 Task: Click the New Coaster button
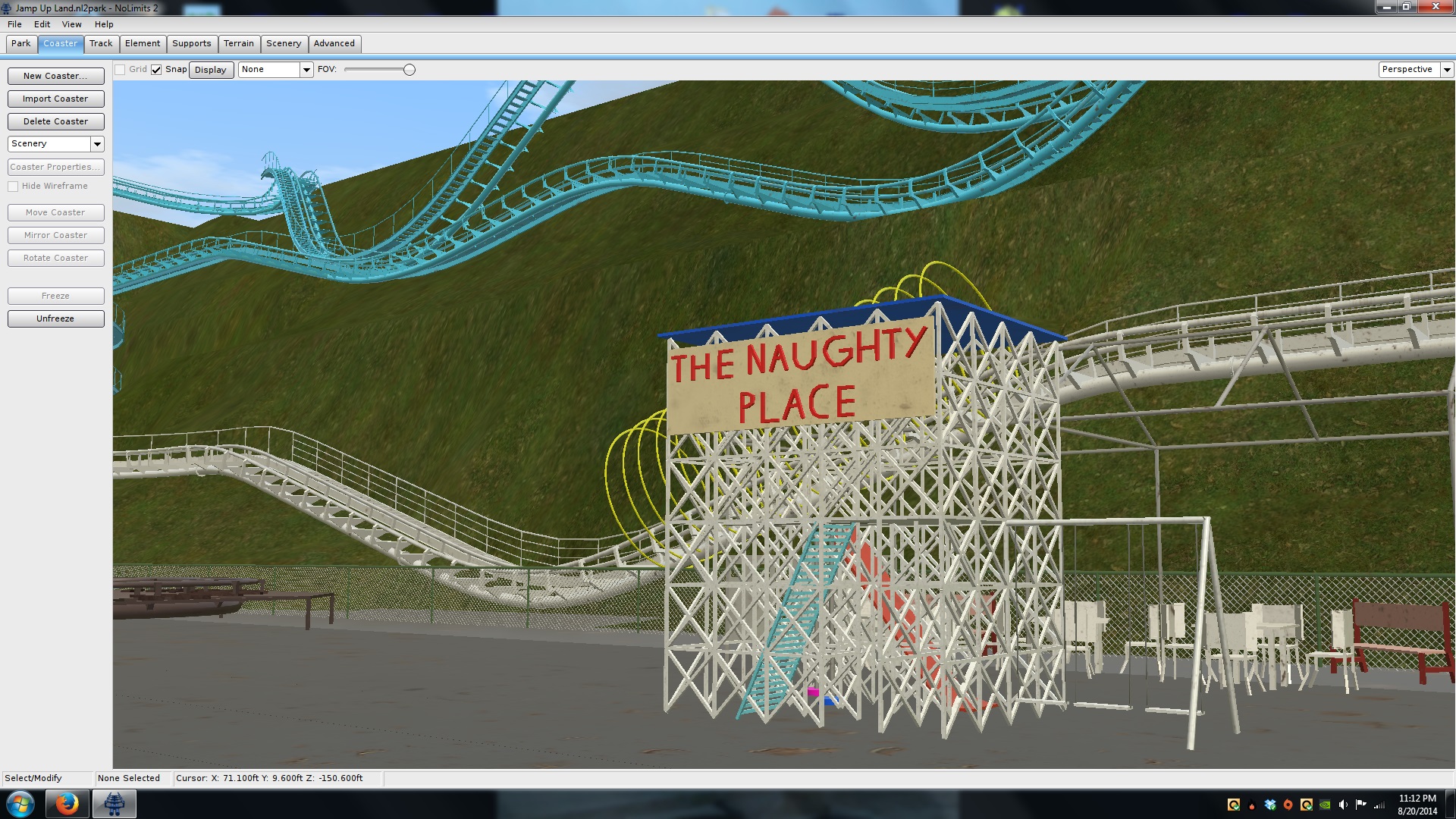click(x=55, y=76)
